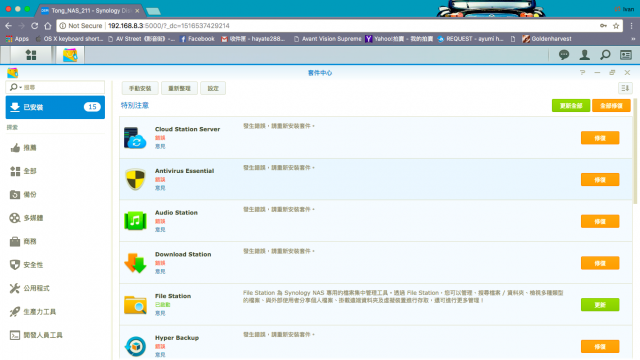640x360 pixels.
Task: Select the All packages category
Action: (55, 171)
